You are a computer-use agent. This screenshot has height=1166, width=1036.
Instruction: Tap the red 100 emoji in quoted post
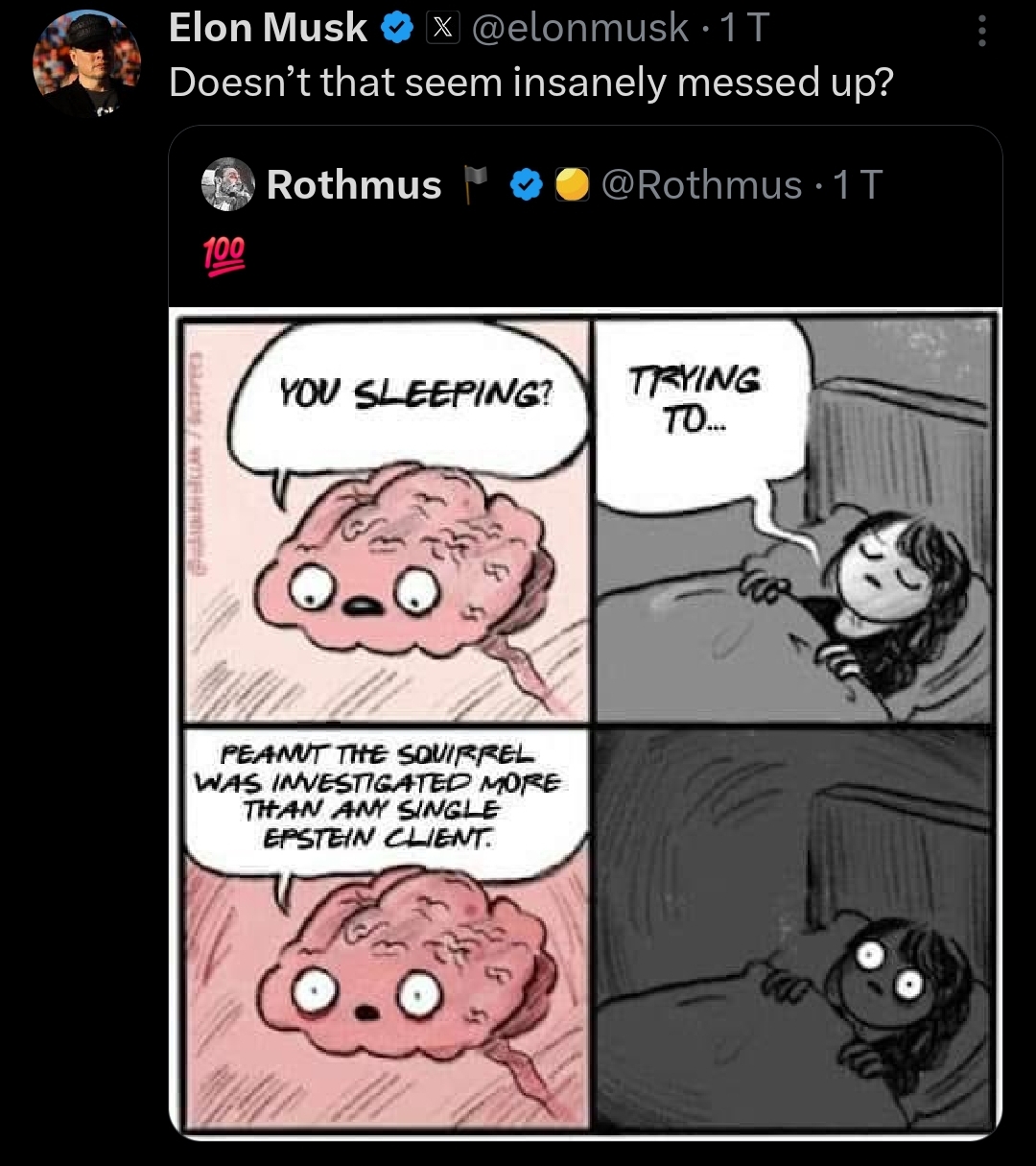click(x=223, y=255)
